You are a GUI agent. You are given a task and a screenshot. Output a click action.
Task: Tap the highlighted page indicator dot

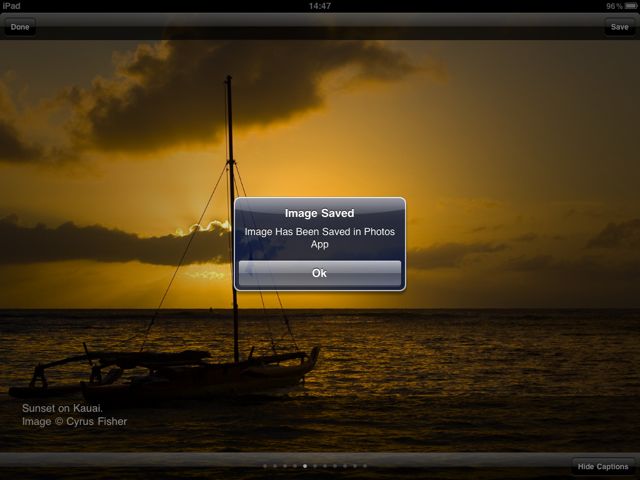(x=305, y=466)
